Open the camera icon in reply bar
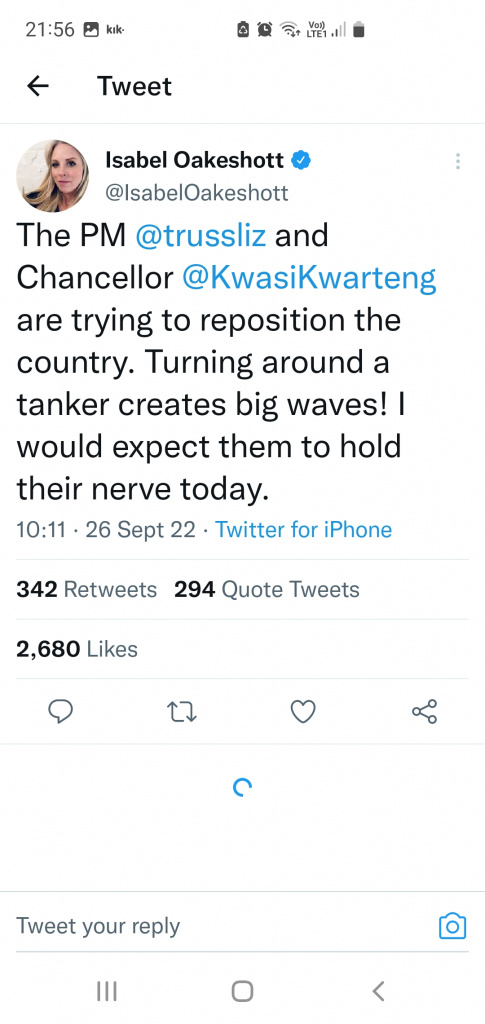The width and height of the screenshot is (485, 1024). 452,925
